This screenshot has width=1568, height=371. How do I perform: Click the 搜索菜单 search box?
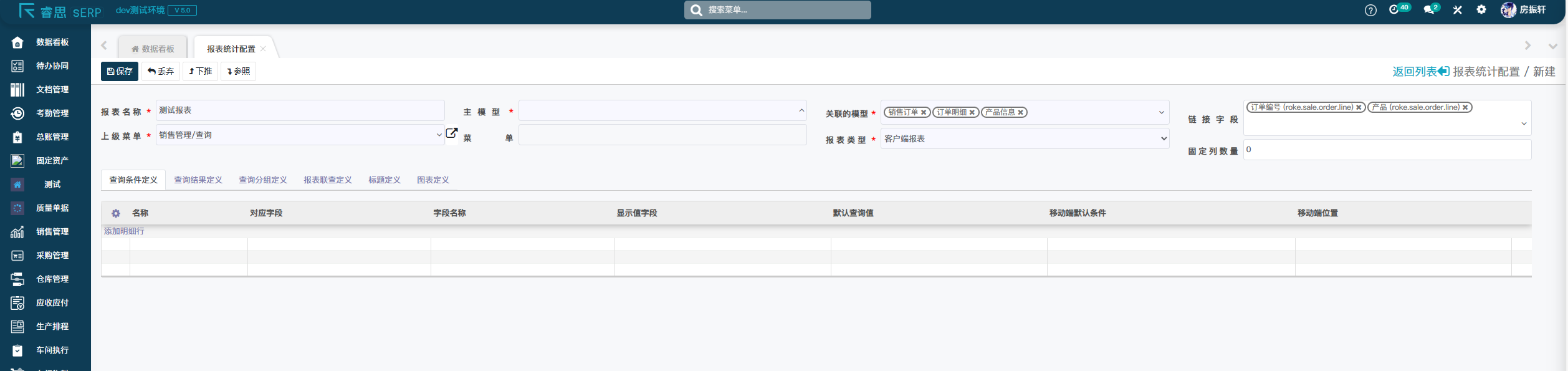point(778,10)
